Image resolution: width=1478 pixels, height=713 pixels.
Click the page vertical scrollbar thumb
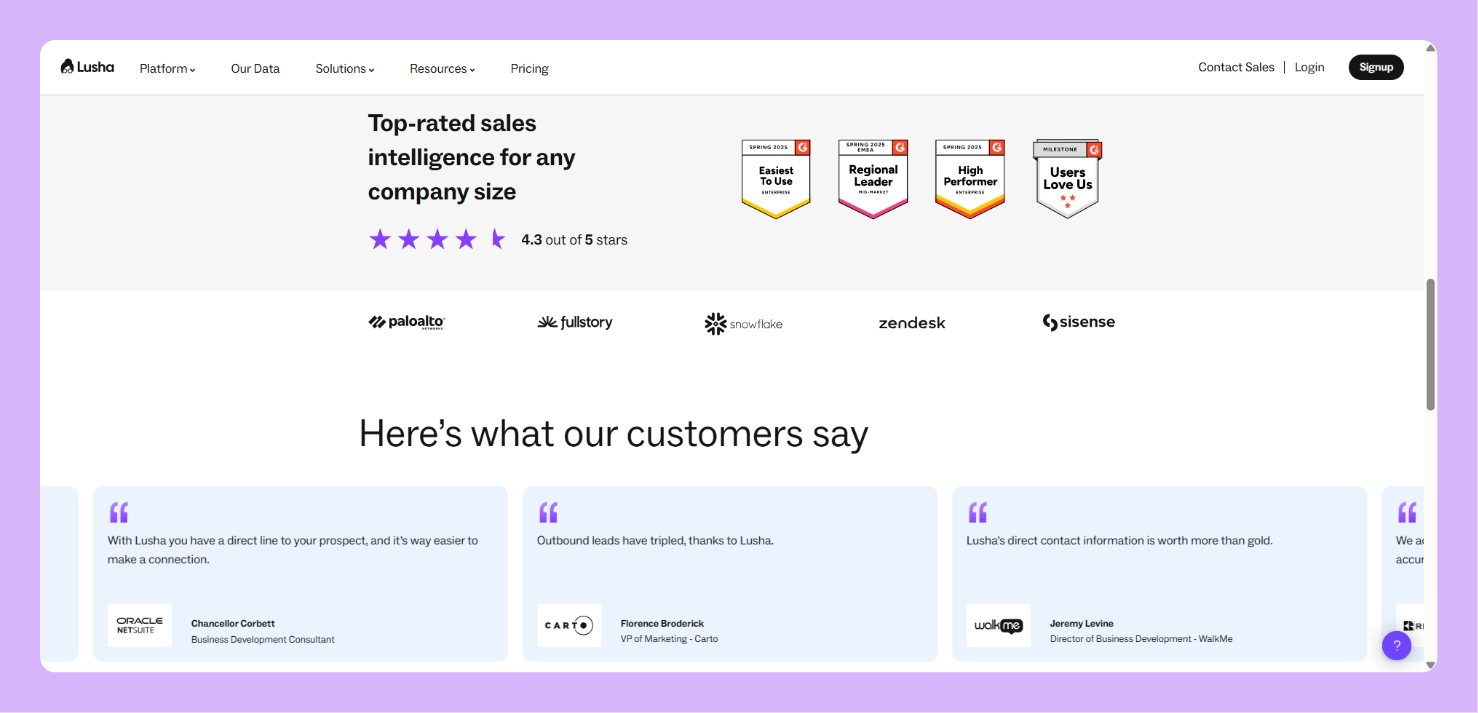1430,344
